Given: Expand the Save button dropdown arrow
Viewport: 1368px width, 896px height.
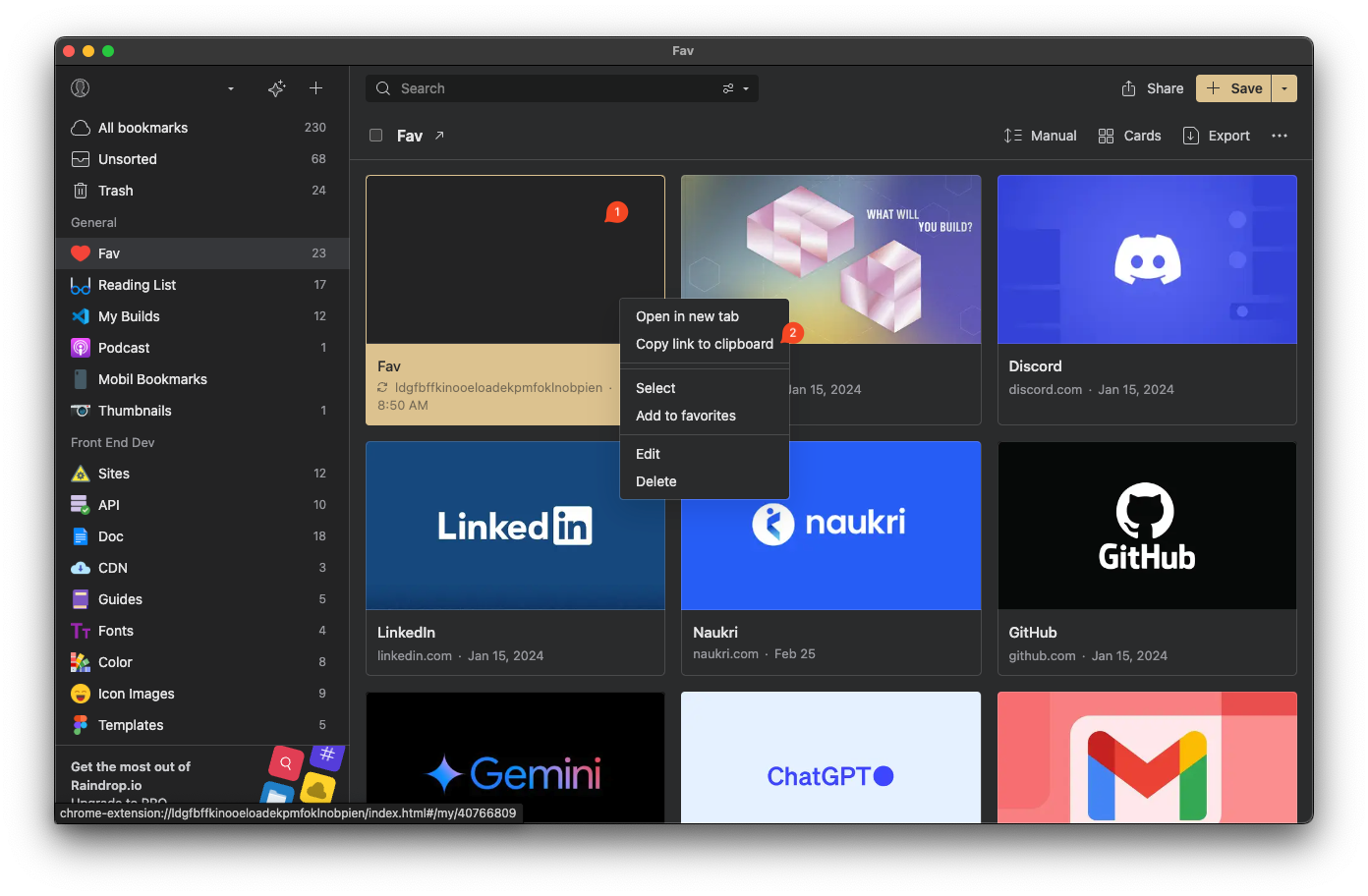Looking at the screenshot, I should pos(1284,88).
